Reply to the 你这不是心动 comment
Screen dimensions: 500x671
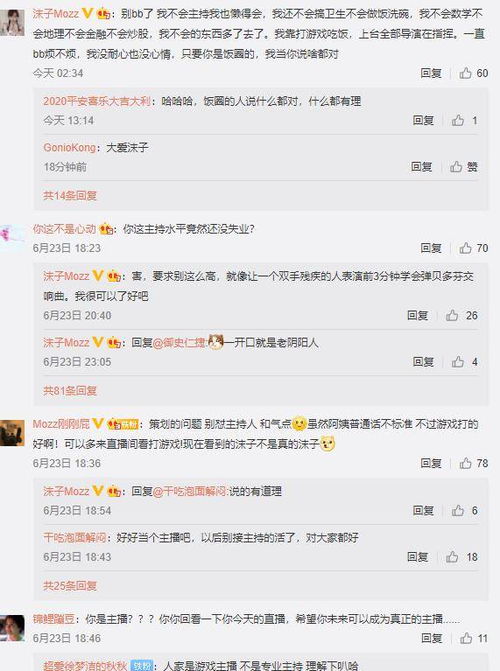pyautogui.click(x=431, y=248)
